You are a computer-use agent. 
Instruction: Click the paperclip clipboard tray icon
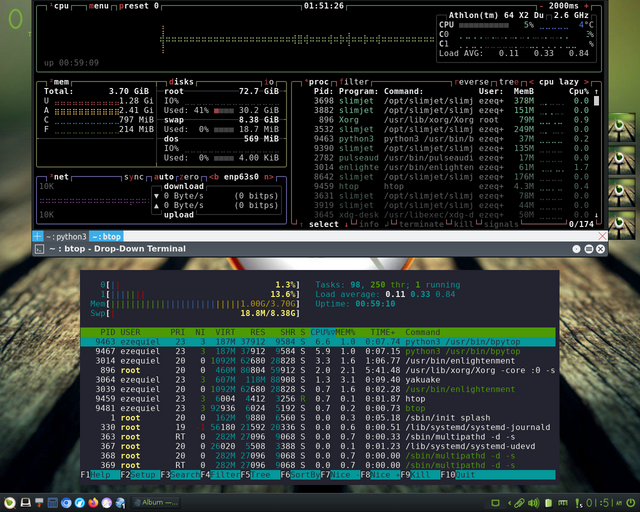(519, 503)
